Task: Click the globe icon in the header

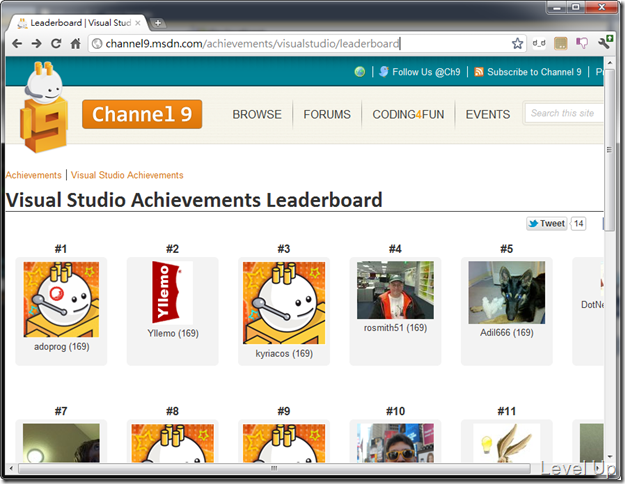Action: click(x=360, y=72)
